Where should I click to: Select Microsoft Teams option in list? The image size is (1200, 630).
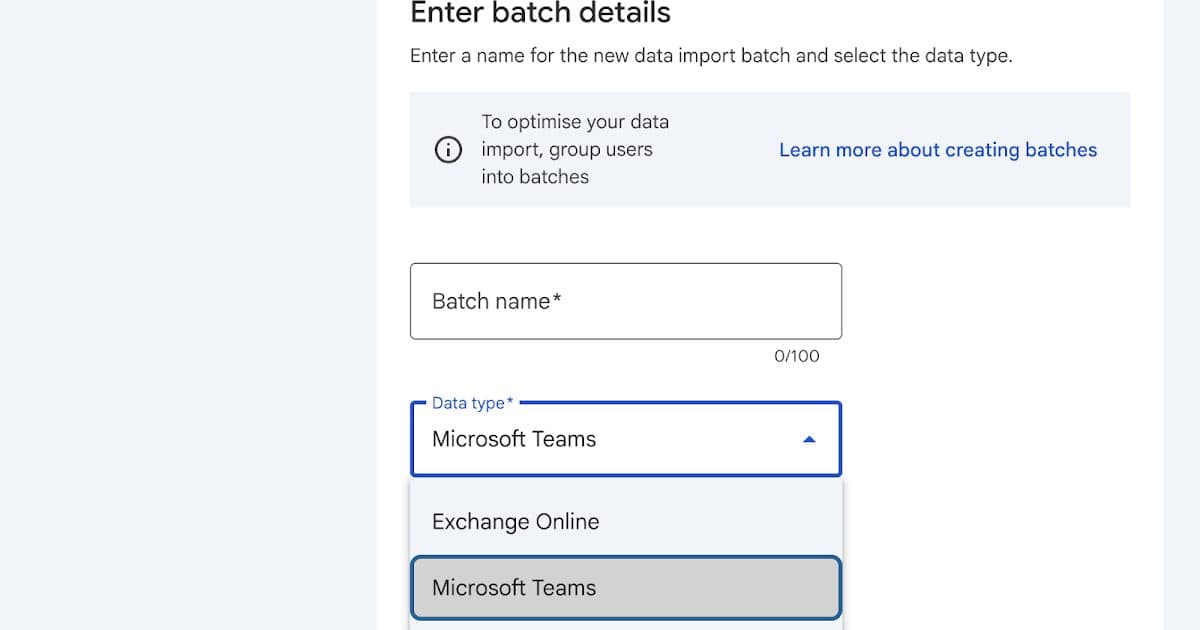tap(626, 588)
